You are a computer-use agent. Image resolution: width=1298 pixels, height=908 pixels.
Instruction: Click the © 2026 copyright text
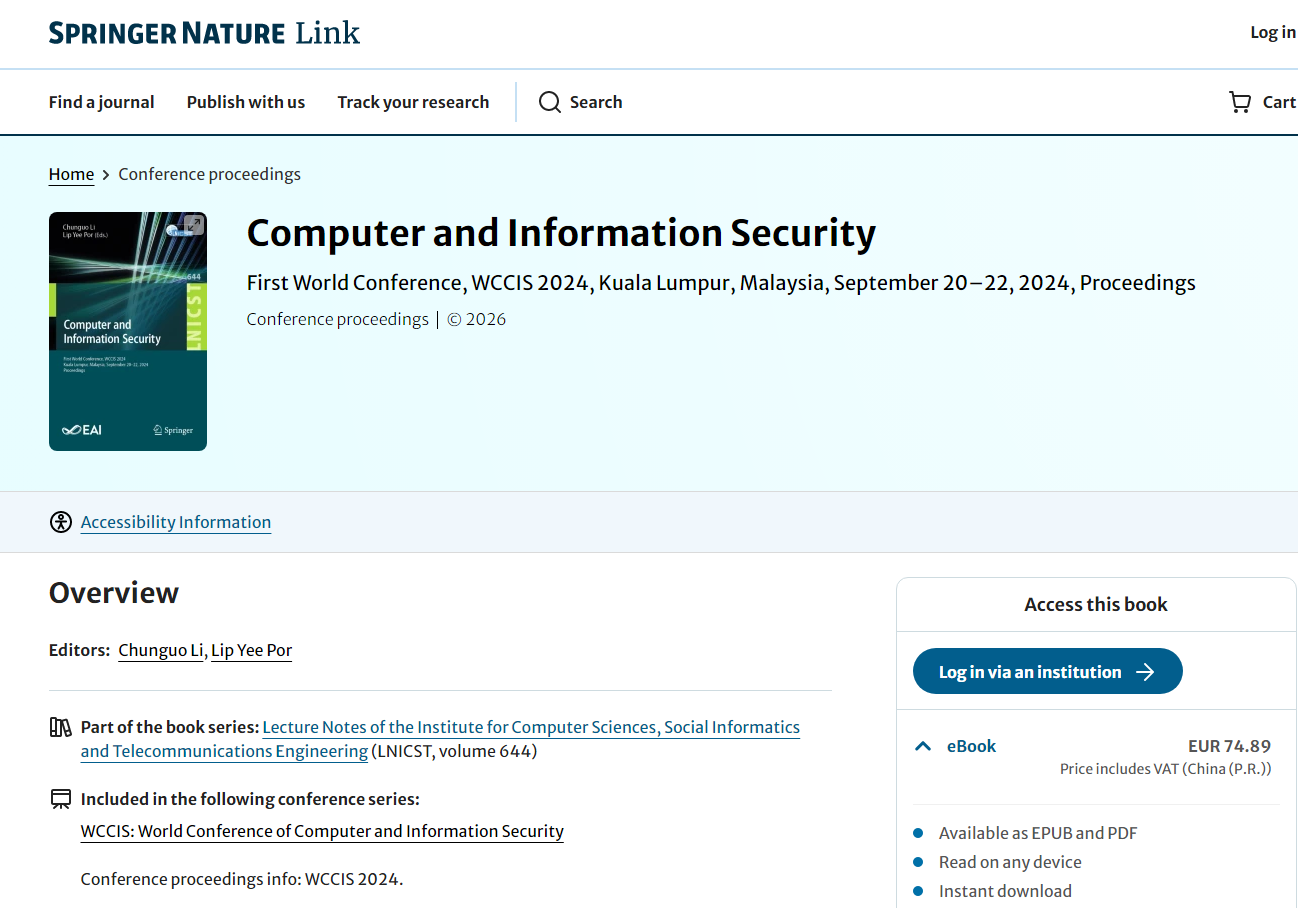(476, 320)
